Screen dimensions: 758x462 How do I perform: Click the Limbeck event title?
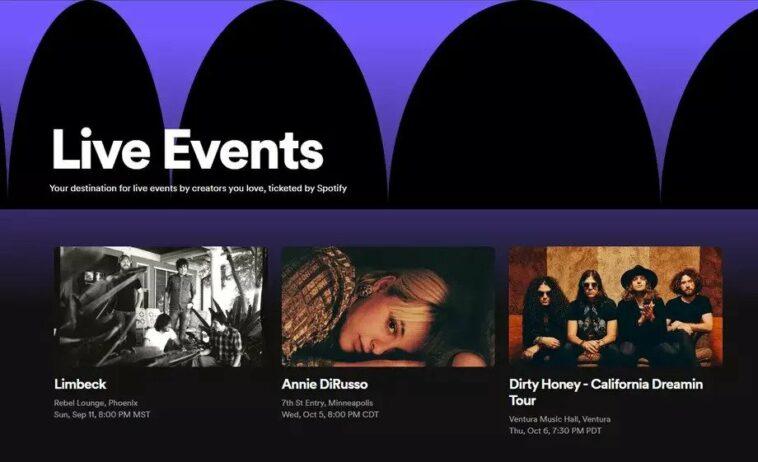pos(80,384)
